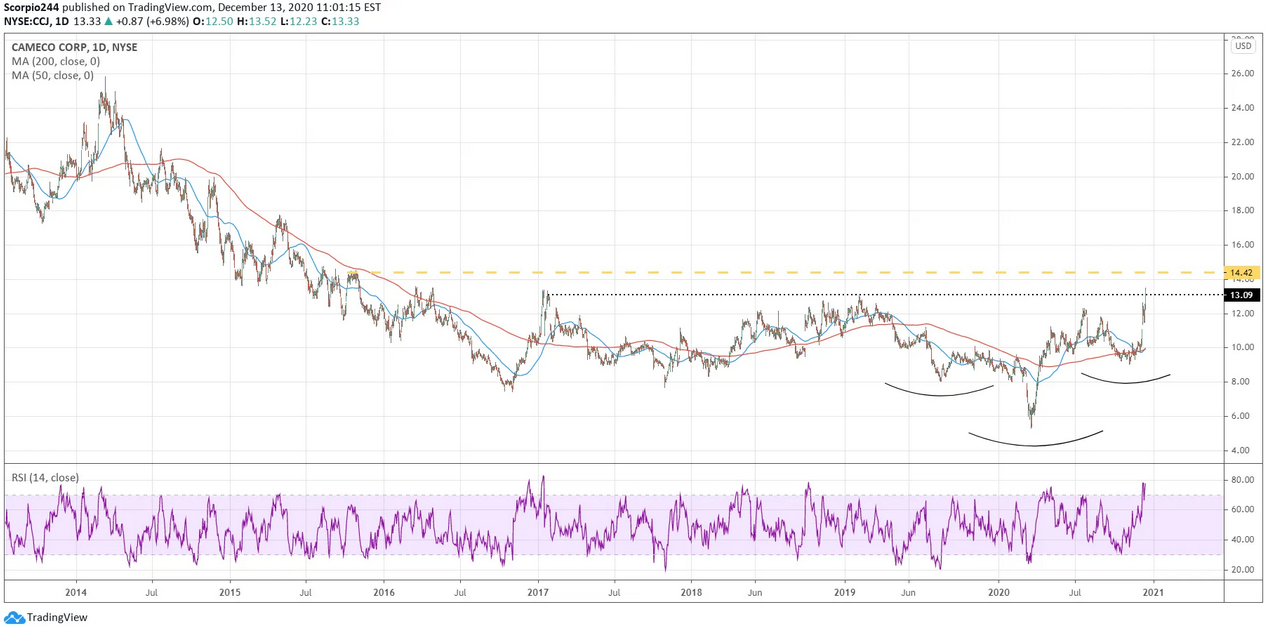
Task: Click the 2021 time axis label
Action: [x=1154, y=592]
